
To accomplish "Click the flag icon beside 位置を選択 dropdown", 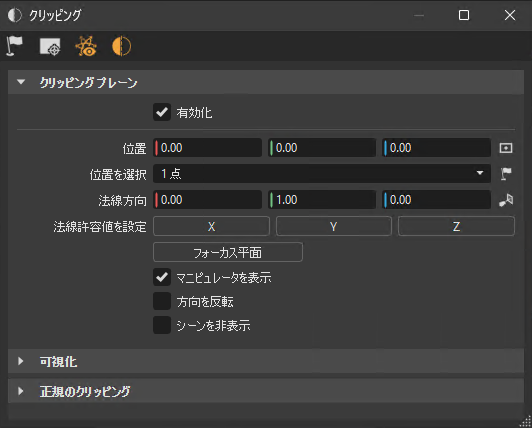I will click(506, 174).
